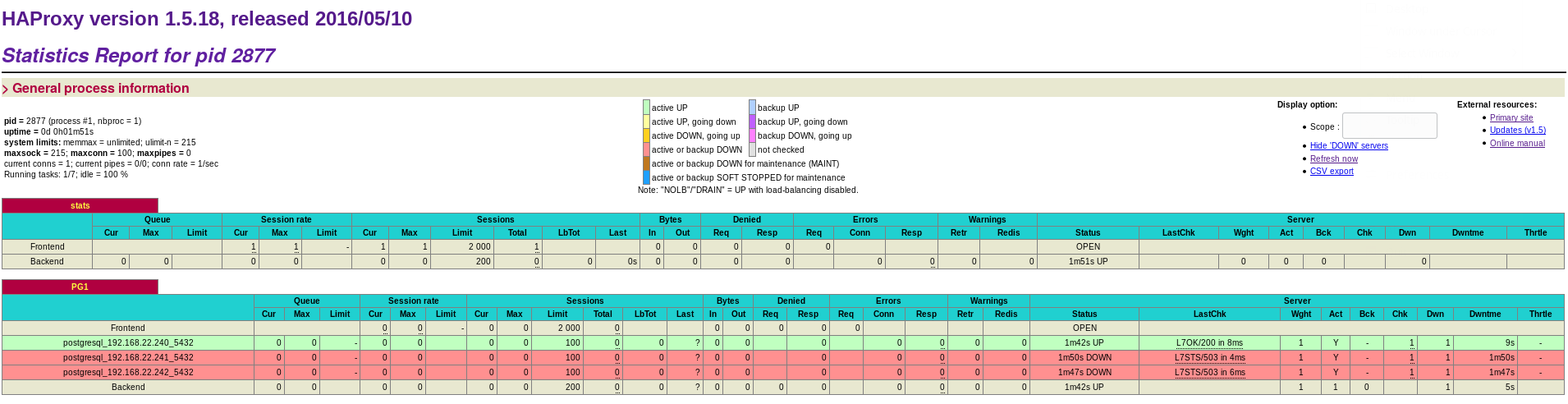Click the not checked legend swatch
1568x404 pixels.
click(752, 149)
